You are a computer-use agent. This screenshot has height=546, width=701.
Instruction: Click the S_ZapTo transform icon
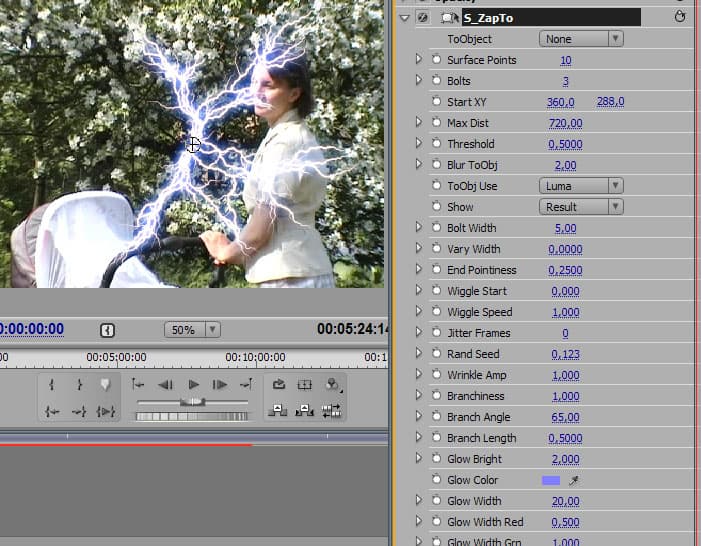tap(449, 18)
